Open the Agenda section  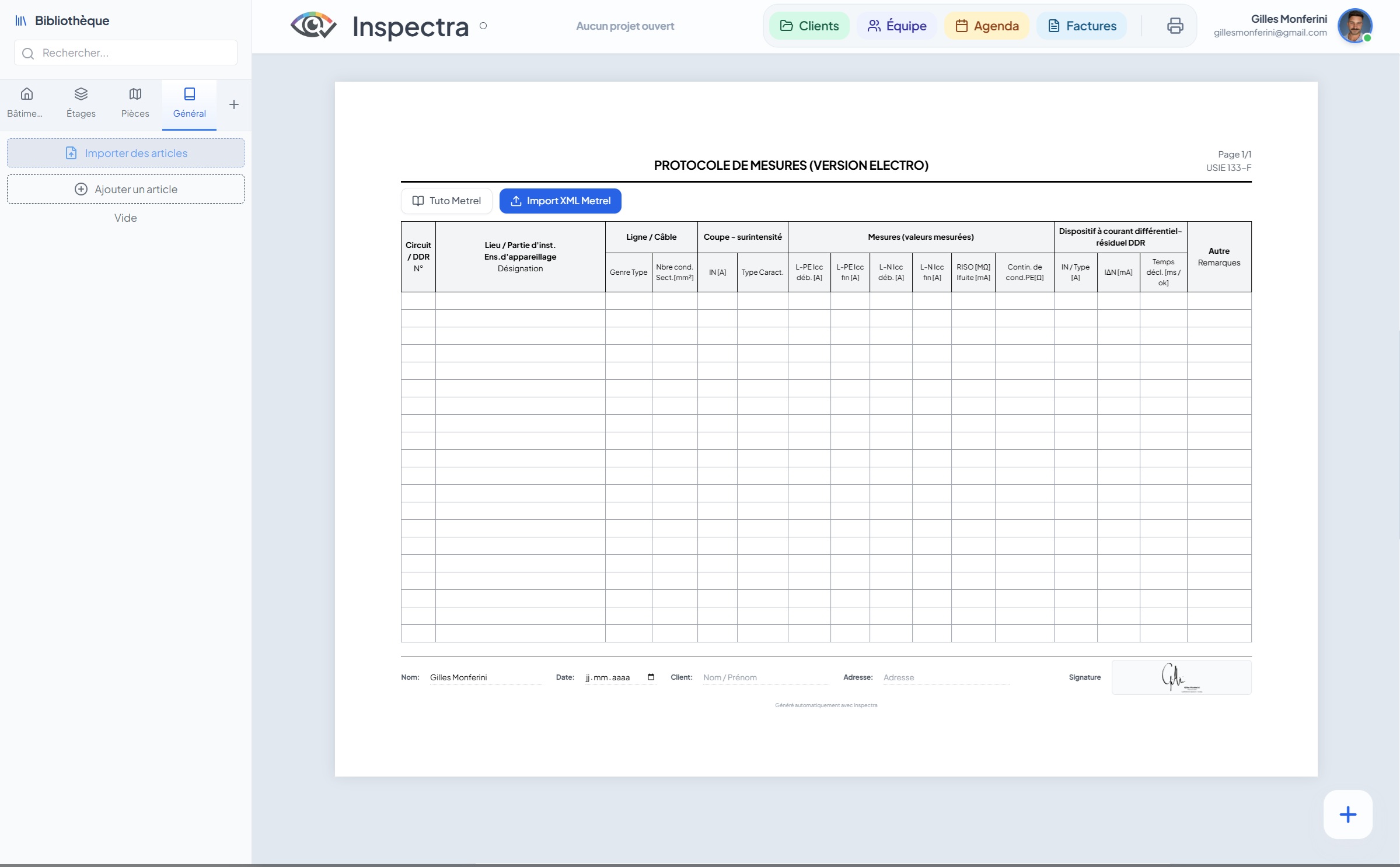tap(987, 26)
